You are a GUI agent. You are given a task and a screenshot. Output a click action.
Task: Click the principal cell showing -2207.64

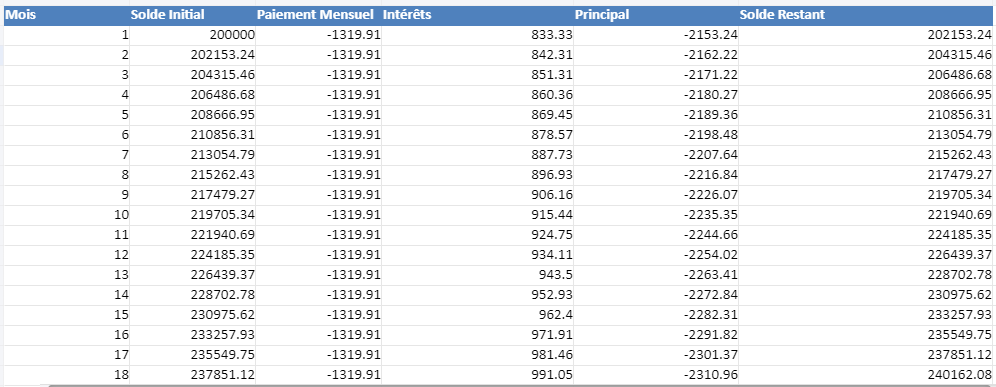click(656, 155)
